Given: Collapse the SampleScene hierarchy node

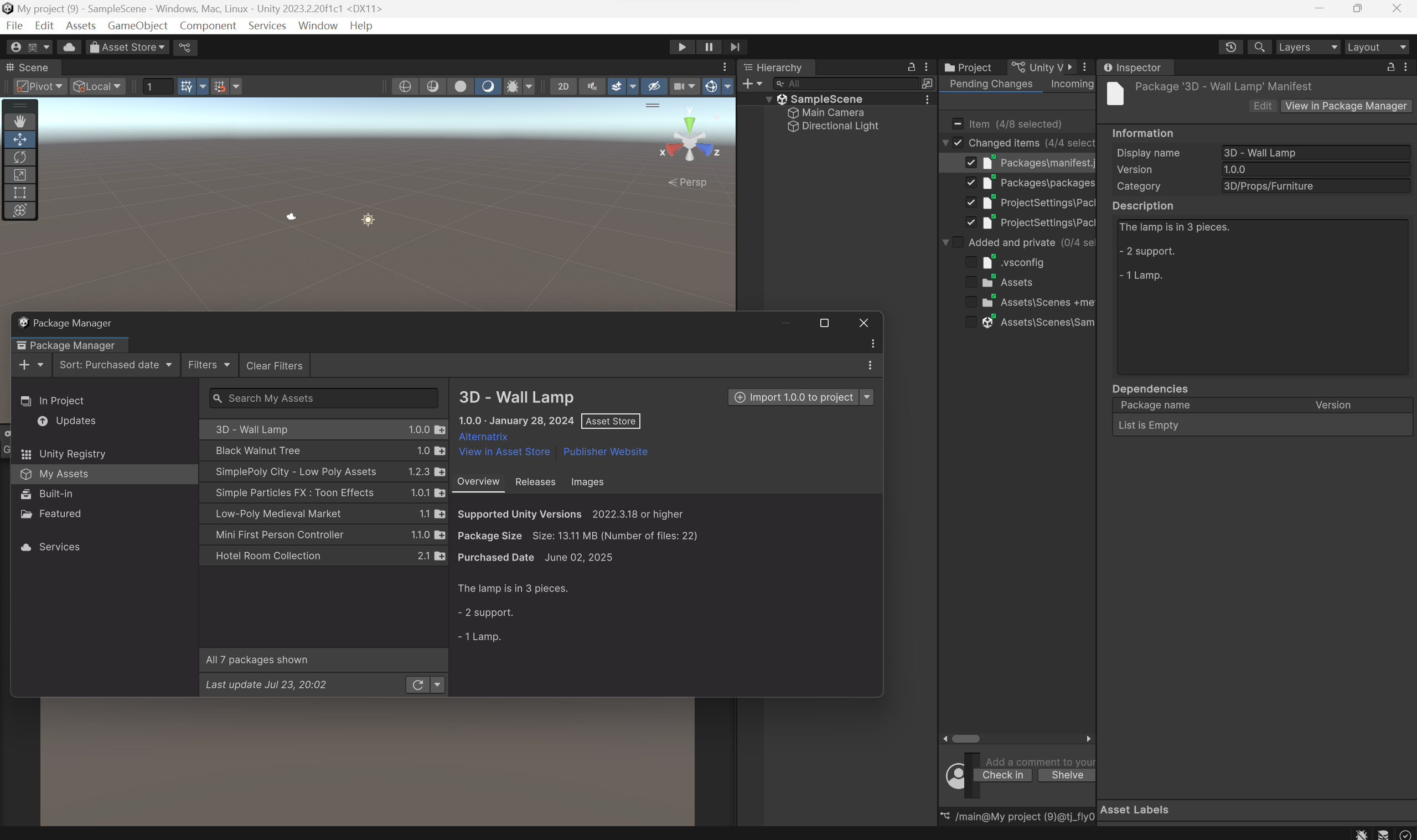Looking at the screenshot, I should (x=769, y=99).
